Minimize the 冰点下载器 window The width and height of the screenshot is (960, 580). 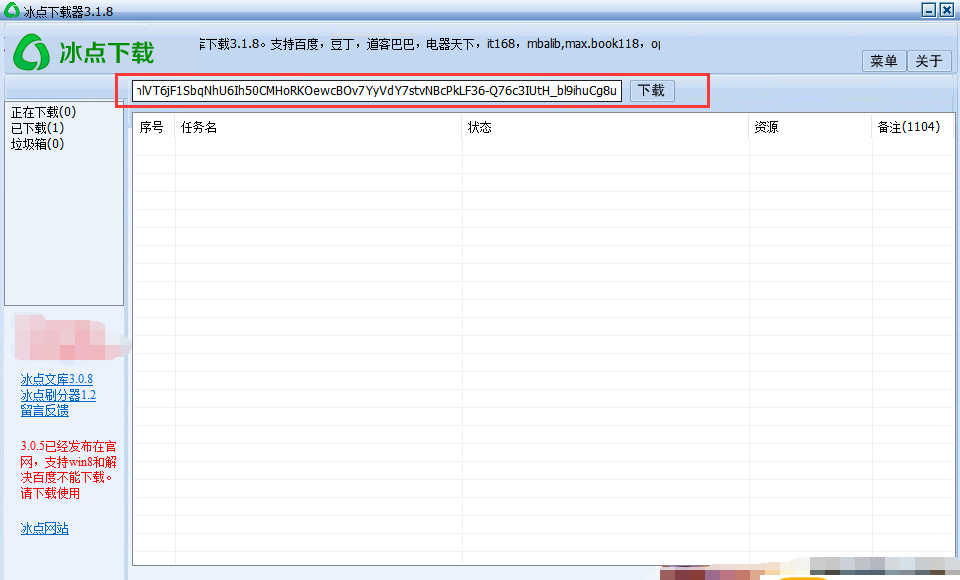pos(929,10)
